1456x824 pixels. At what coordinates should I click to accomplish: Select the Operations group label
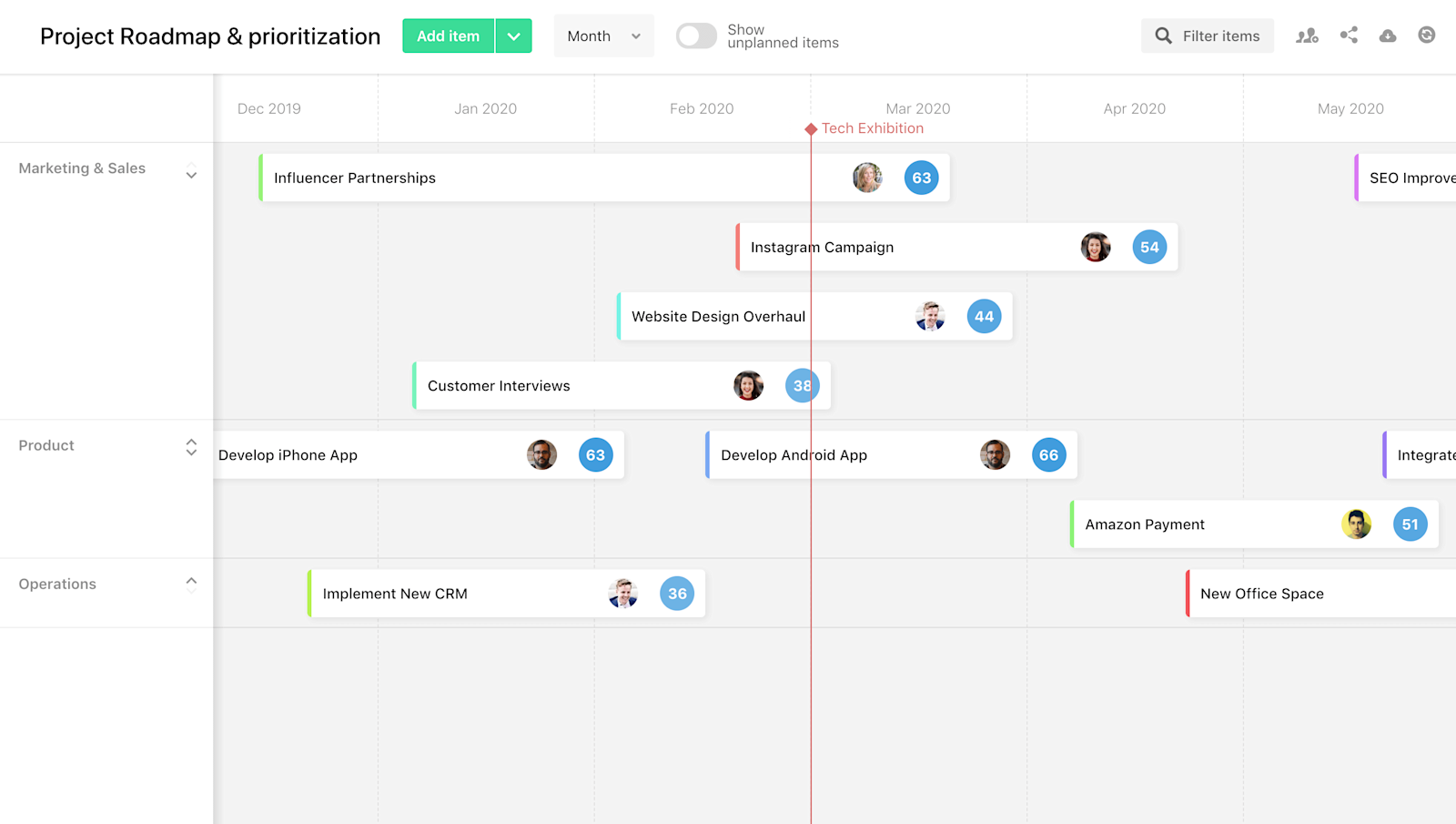pyautogui.click(x=57, y=584)
